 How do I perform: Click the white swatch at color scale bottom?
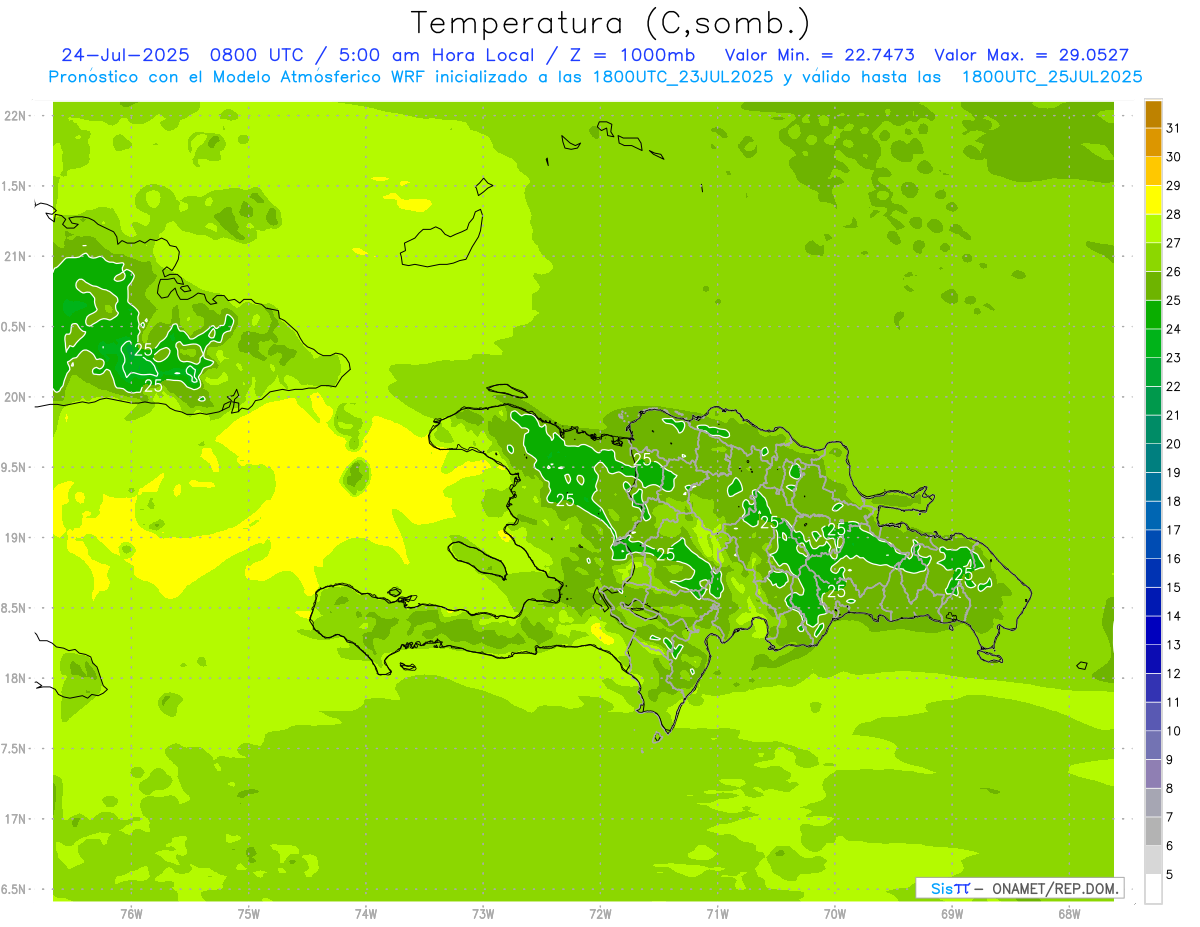click(x=1153, y=888)
